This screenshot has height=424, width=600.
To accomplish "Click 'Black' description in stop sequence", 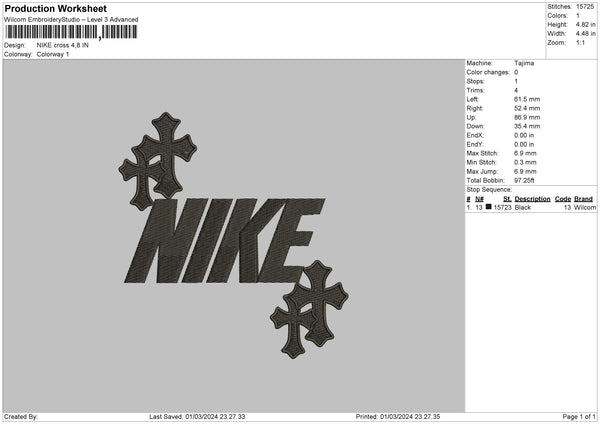I will pos(523,207).
